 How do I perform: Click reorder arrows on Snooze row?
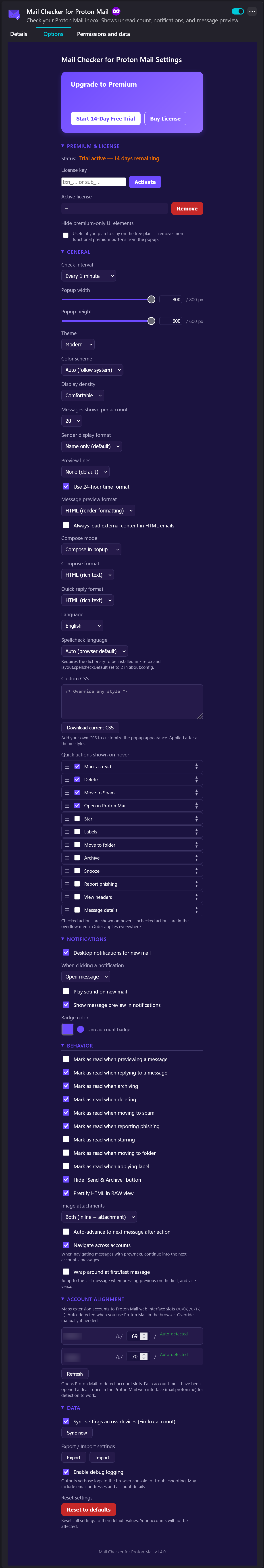click(x=196, y=871)
